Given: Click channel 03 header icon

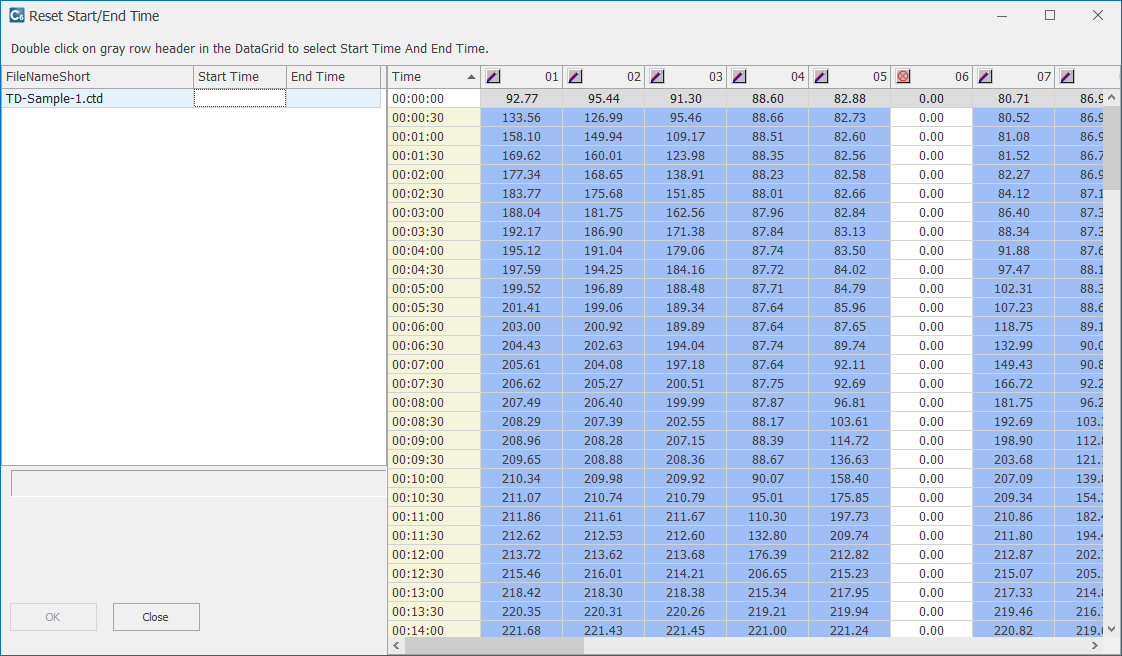Looking at the screenshot, I should pyautogui.click(x=657, y=77).
